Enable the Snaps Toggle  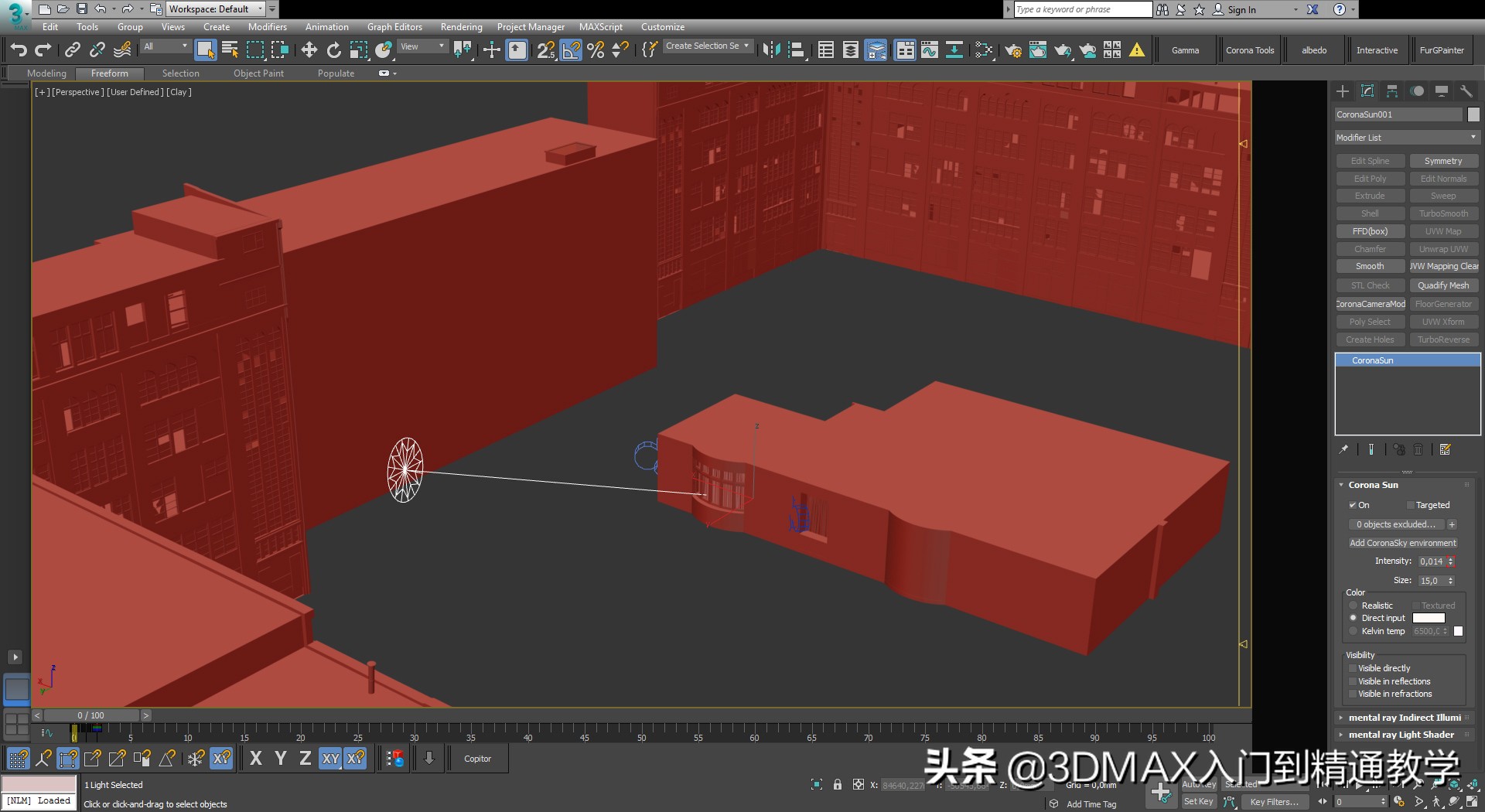click(x=545, y=49)
